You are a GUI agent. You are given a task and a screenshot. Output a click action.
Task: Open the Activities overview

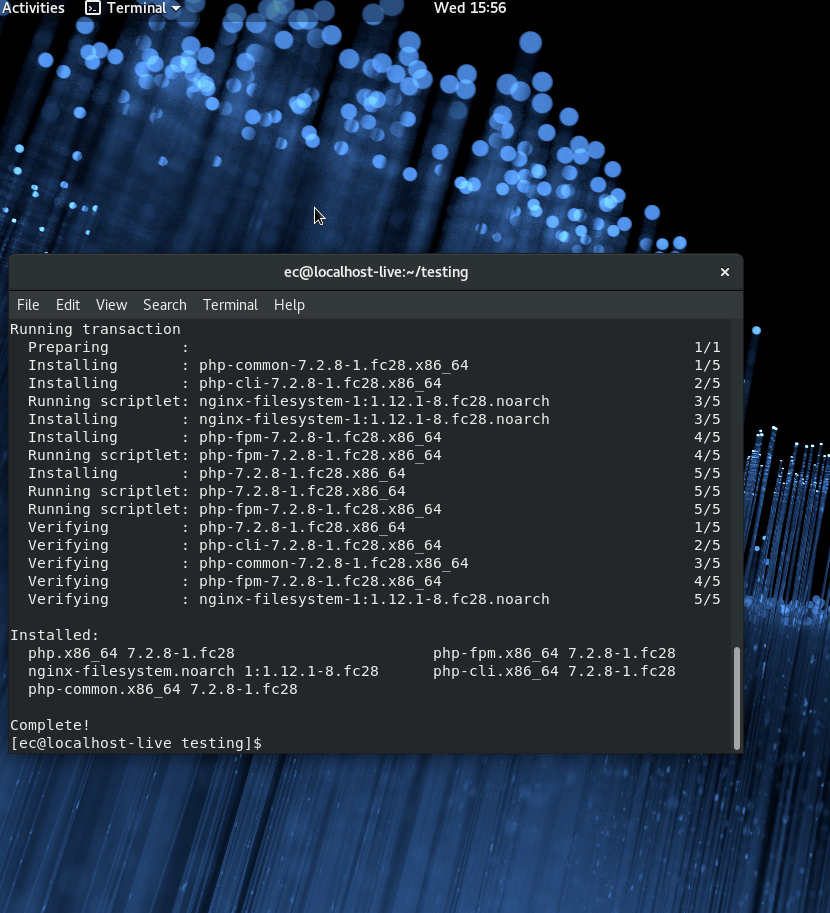point(33,8)
